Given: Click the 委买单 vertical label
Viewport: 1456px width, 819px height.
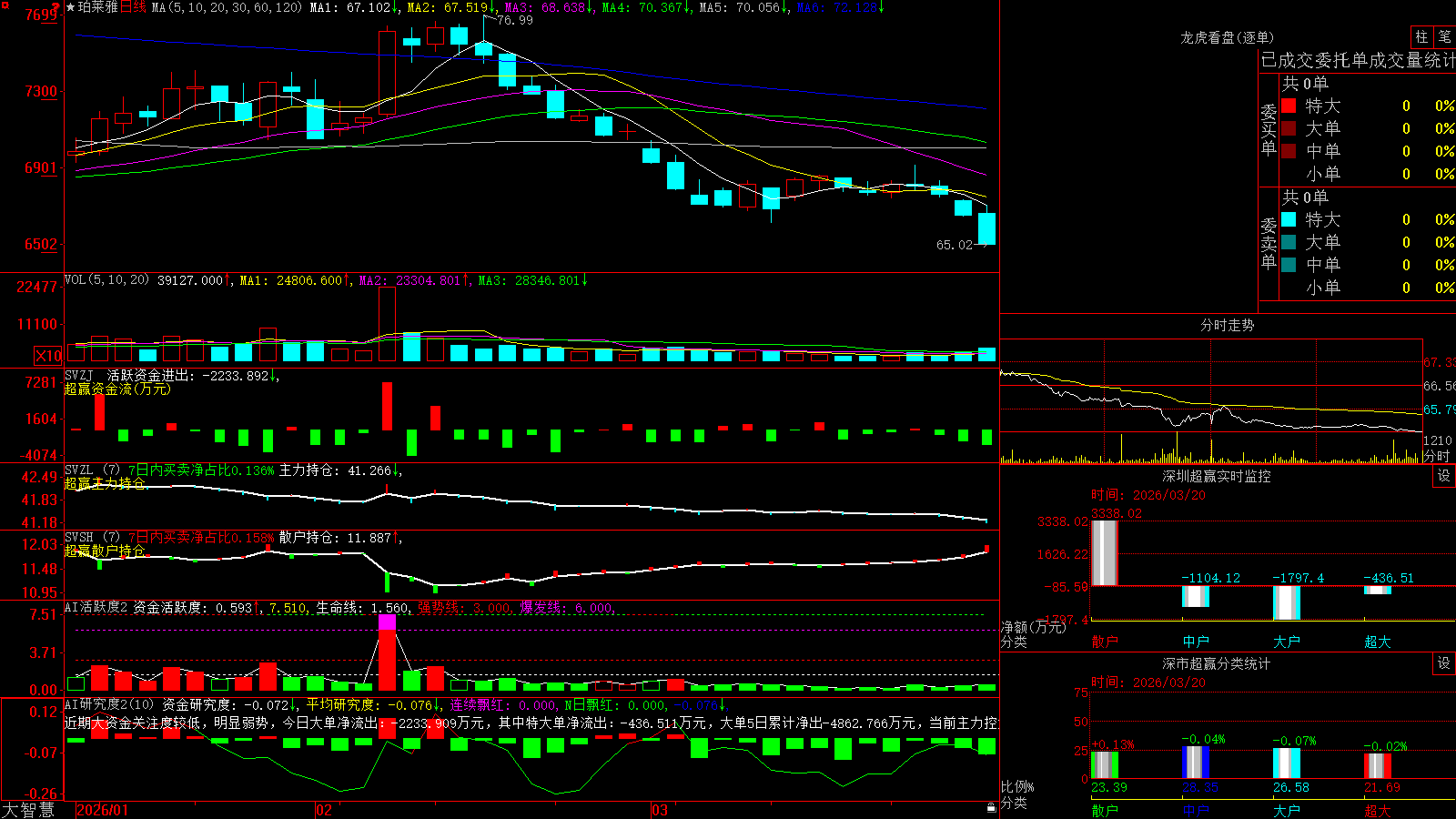Looking at the screenshot, I should [1269, 129].
